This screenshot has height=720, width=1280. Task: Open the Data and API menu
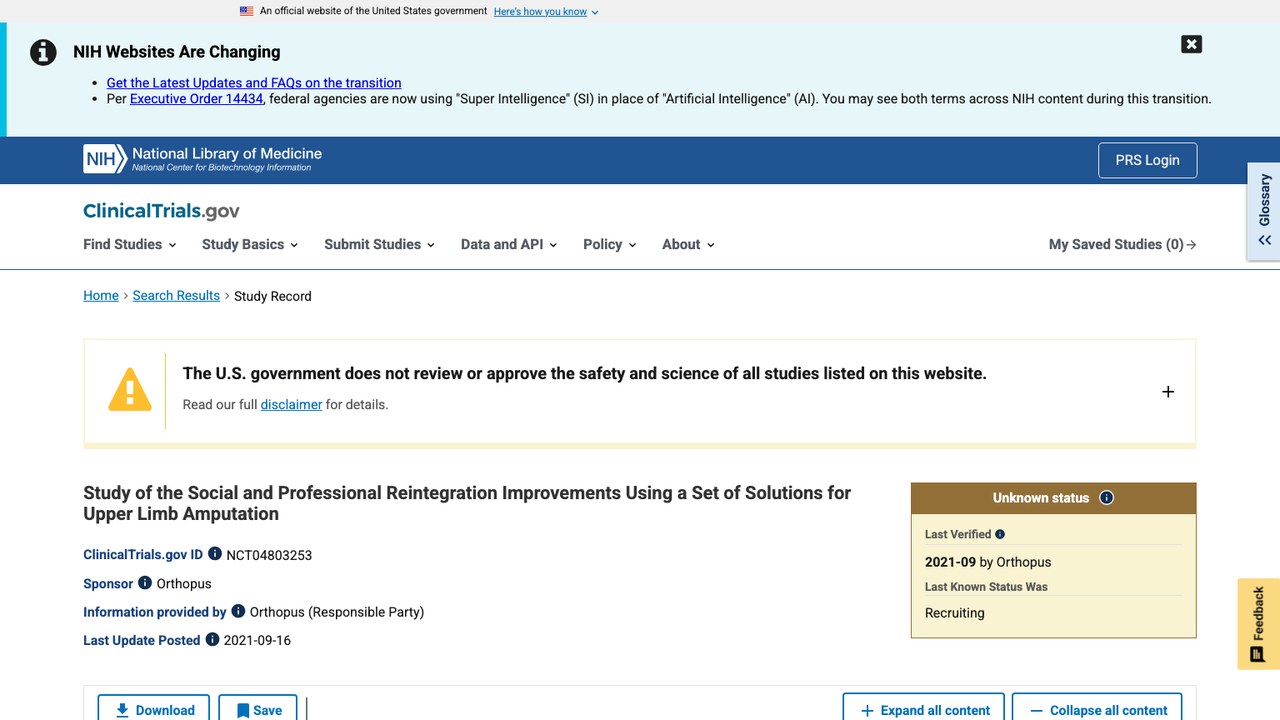pos(509,244)
